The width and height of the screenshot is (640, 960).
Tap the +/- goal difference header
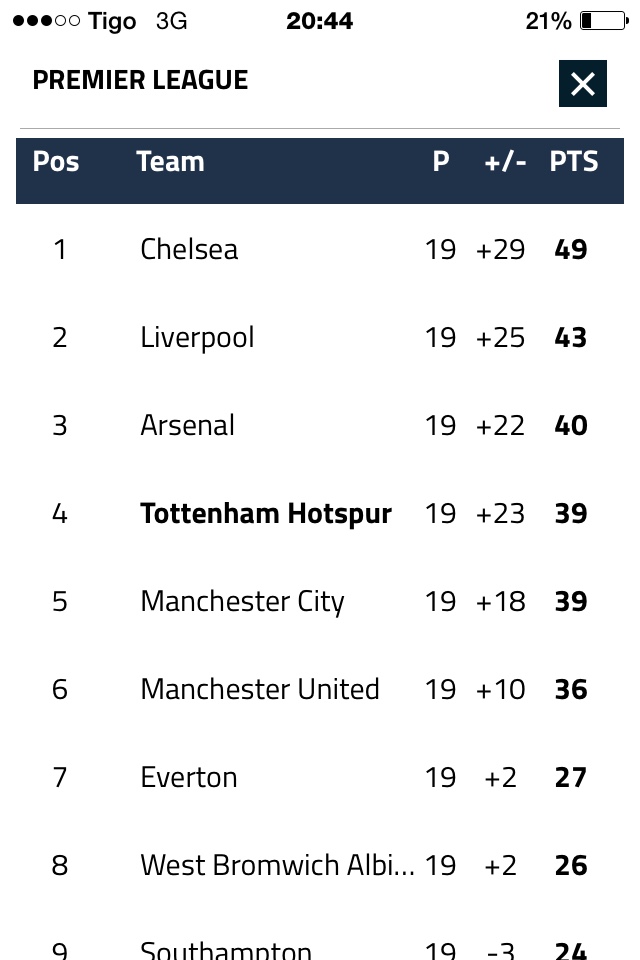point(505,162)
